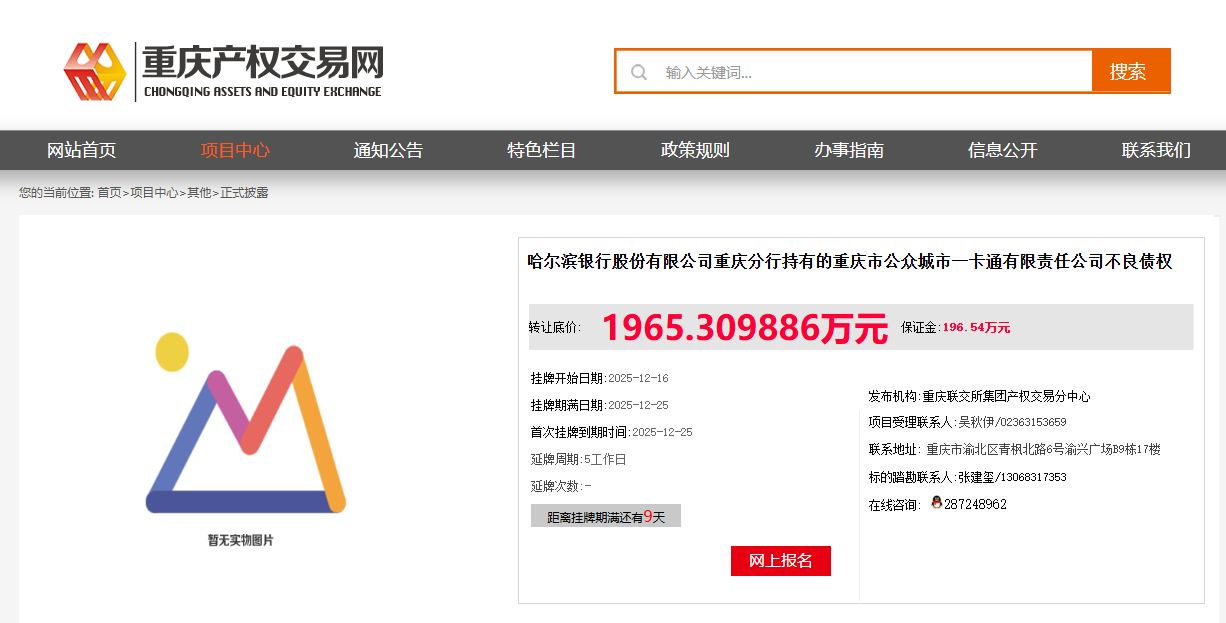Click the red 网上报名 button
Screen dimensions: 1226x623
pos(780,561)
